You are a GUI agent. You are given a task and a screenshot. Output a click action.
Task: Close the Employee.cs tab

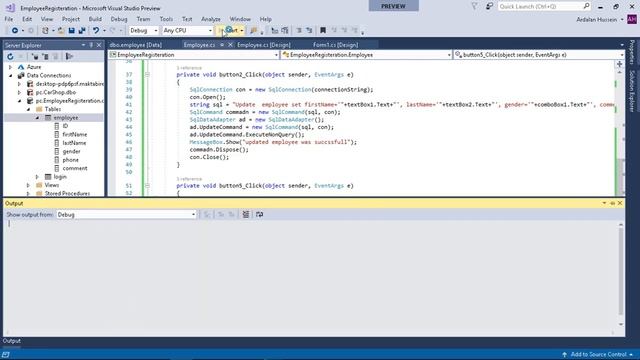pos(230,45)
